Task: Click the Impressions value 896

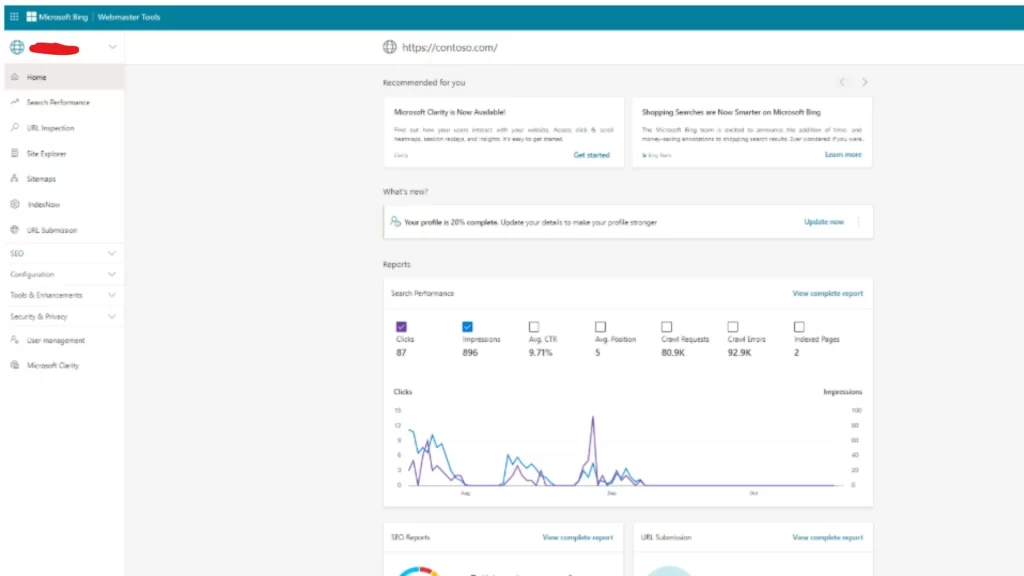Action: click(x=470, y=353)
